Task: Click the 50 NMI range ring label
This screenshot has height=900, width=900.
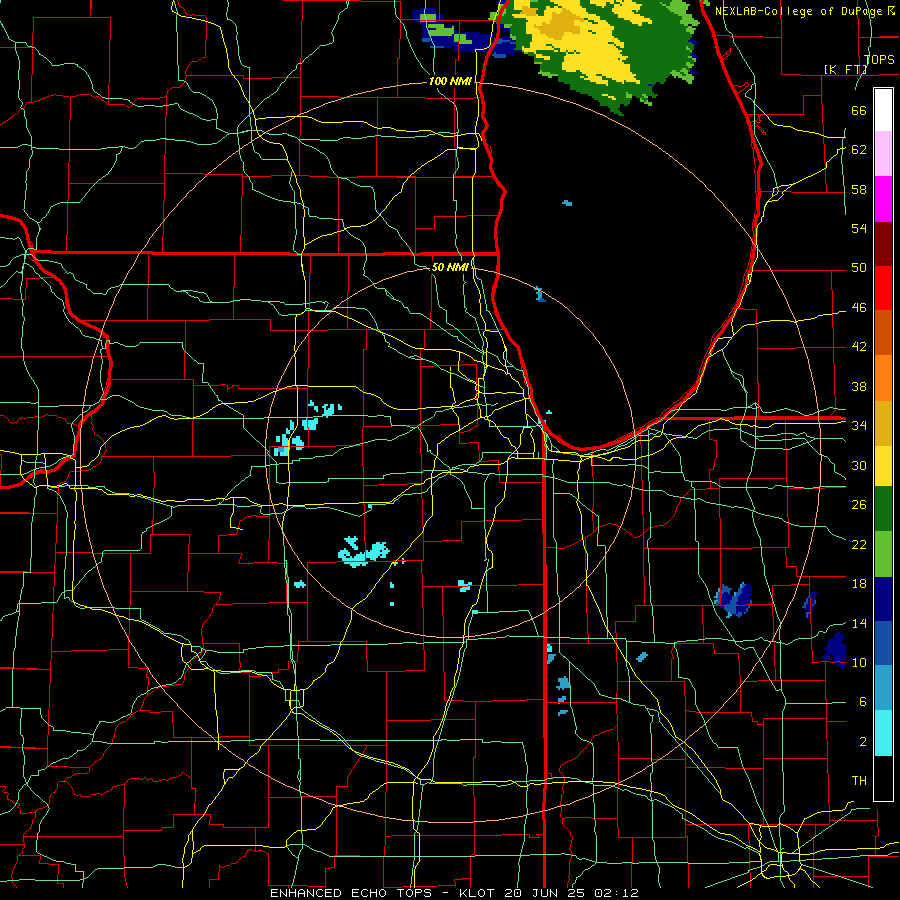Action: tap(450, 267)
